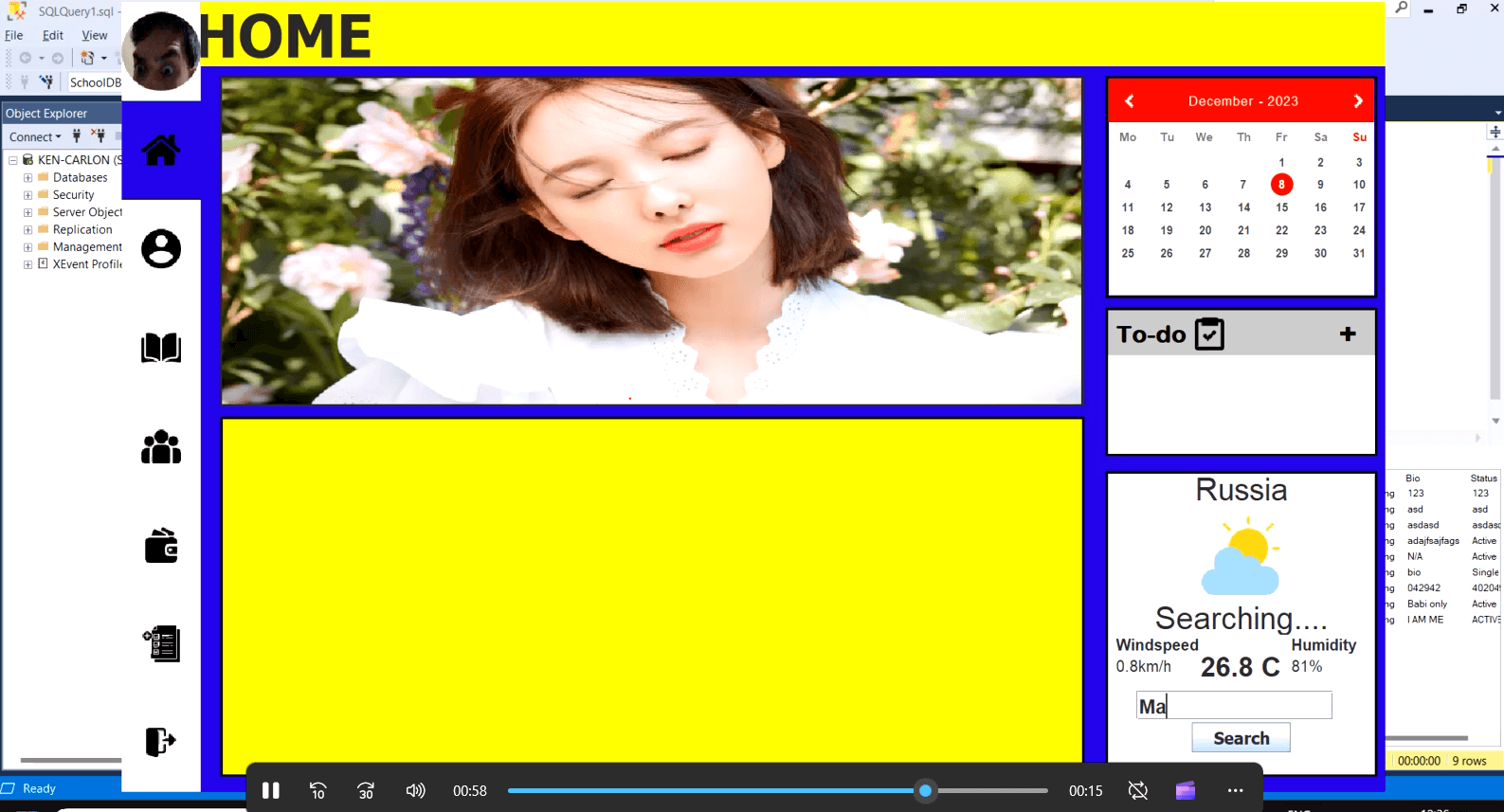Viewport: 1504px width, 812px height.
Task: Open the checklist report icon in sidebar
Action: click(161, 643)
